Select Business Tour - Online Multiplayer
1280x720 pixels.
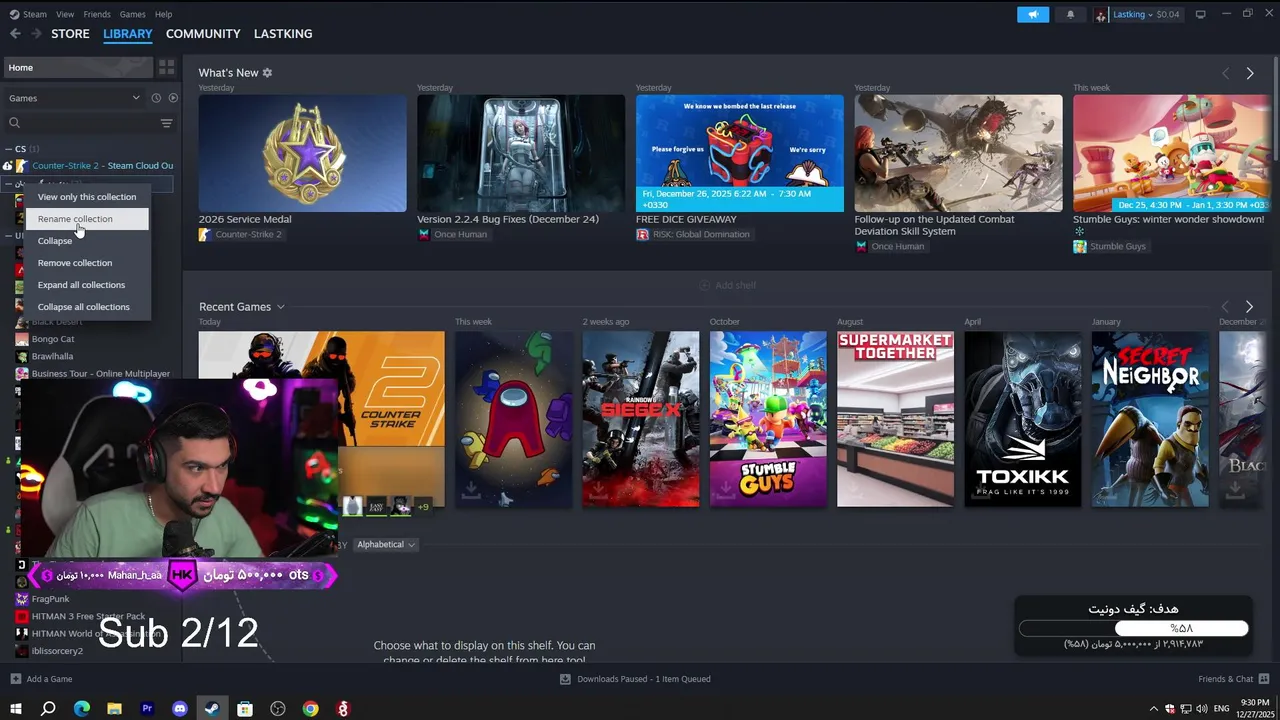point(100,373)
